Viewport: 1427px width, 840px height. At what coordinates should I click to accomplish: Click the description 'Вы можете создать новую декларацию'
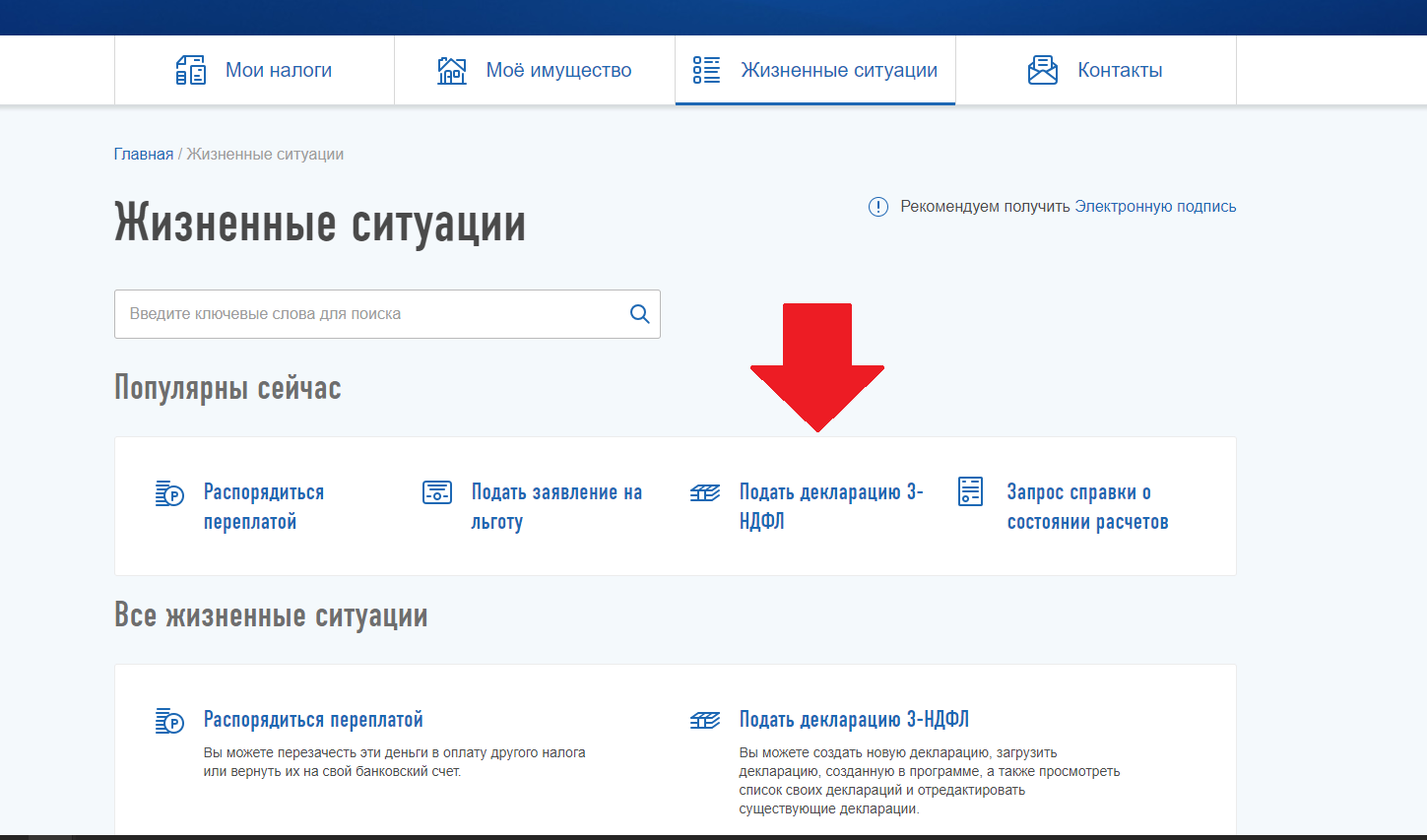930,781
